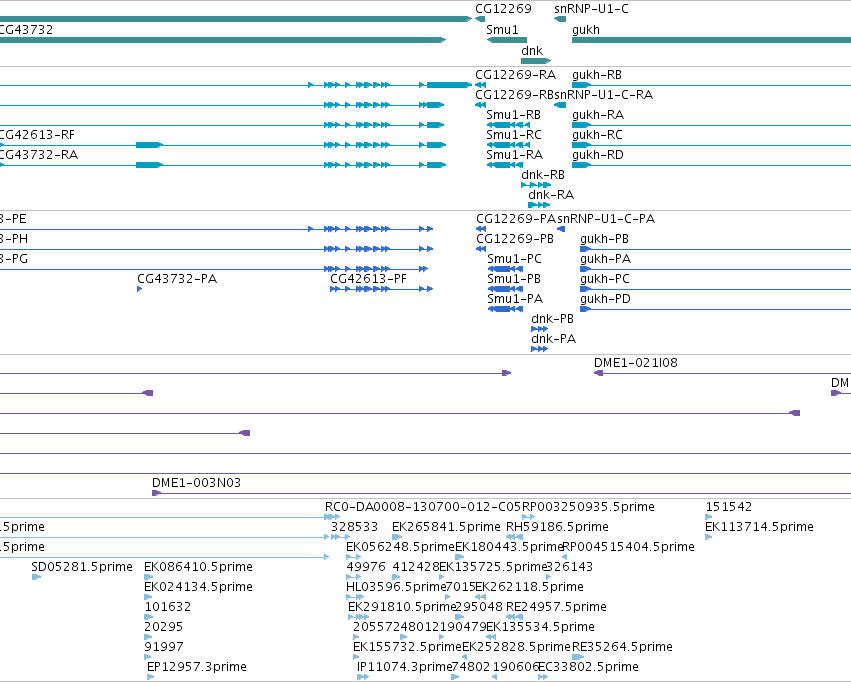Screen dimensions: 851x682
Task: Select the 328533 feature label
Action: [354, 527]
